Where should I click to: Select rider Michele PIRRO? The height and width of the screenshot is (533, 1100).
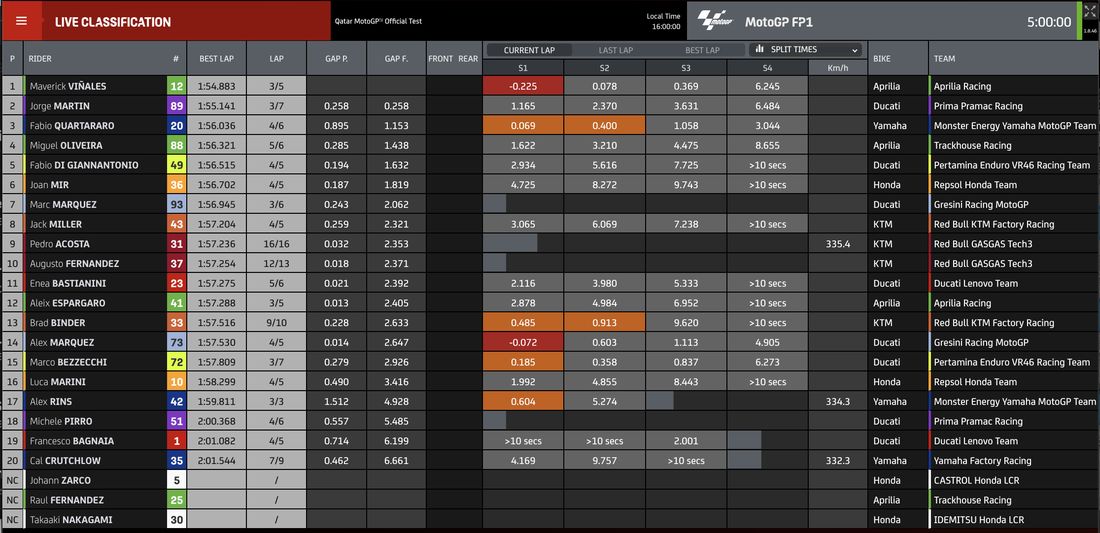point(60,421)
